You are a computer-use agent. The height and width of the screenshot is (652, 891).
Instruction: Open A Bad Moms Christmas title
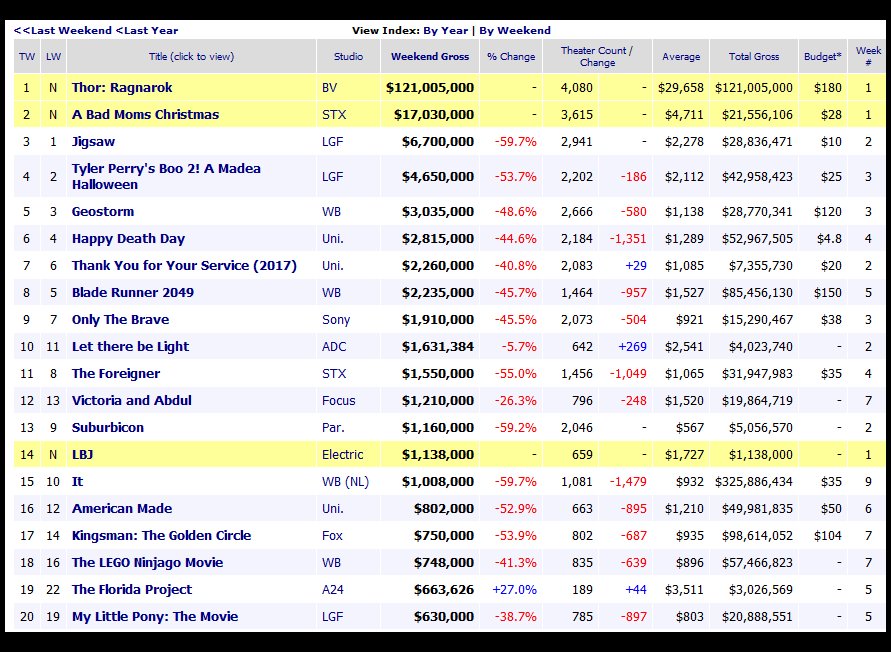(x=145, y=114)
